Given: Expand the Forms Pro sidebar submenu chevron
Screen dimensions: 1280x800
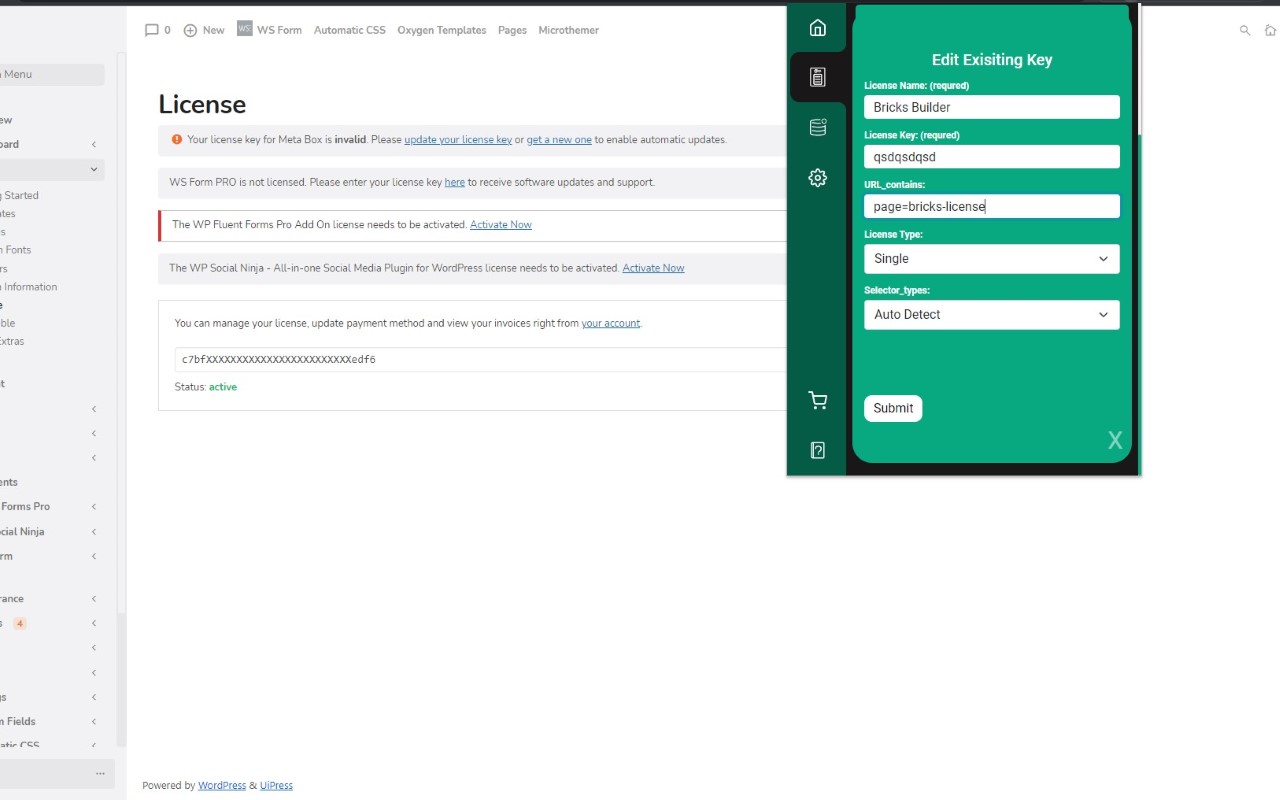Looking at the screenshot, I should click(94, 507).
